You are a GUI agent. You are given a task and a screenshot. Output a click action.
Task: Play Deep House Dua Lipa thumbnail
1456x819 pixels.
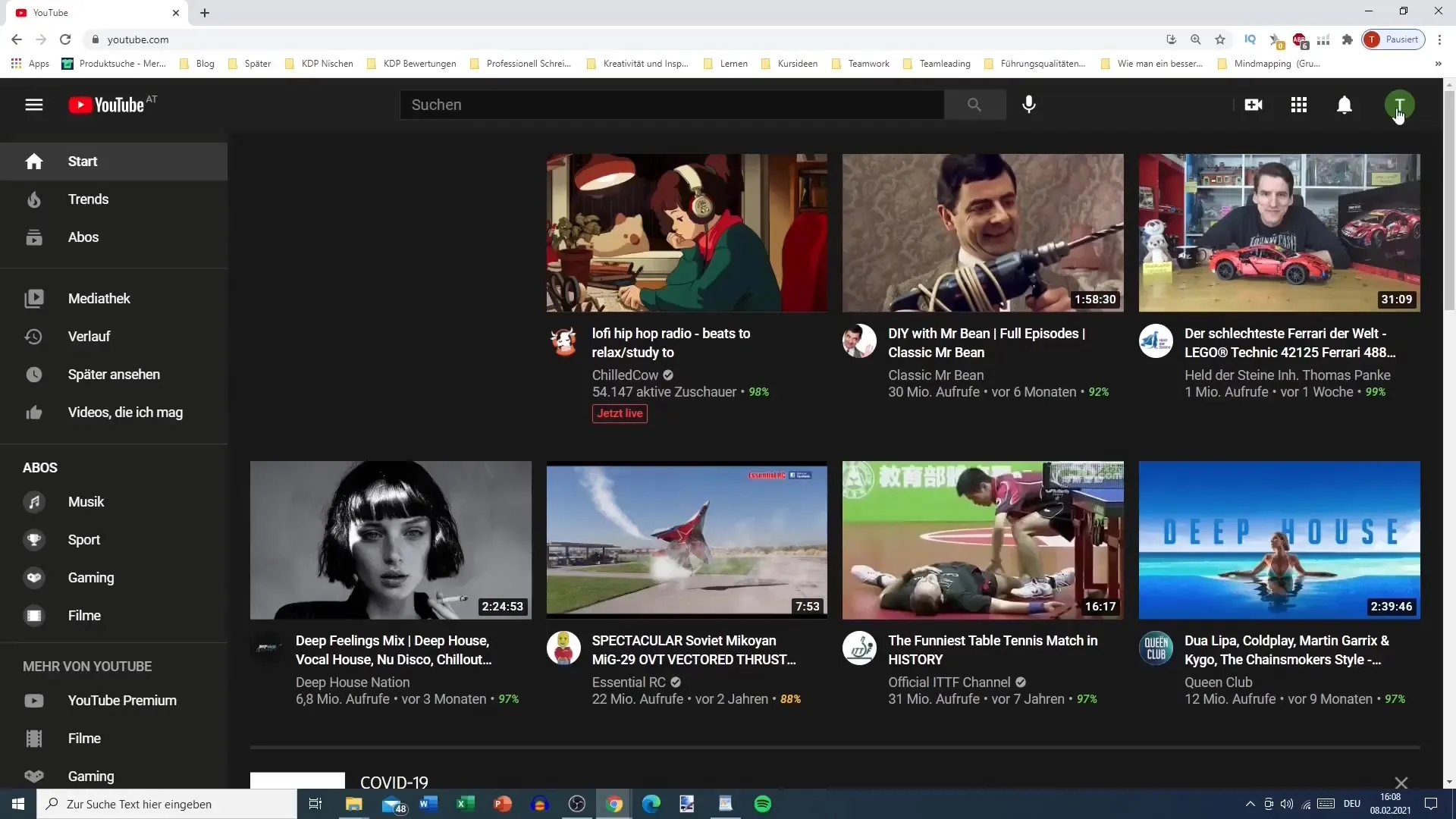pyautogui.click(x=1279, y=540)
